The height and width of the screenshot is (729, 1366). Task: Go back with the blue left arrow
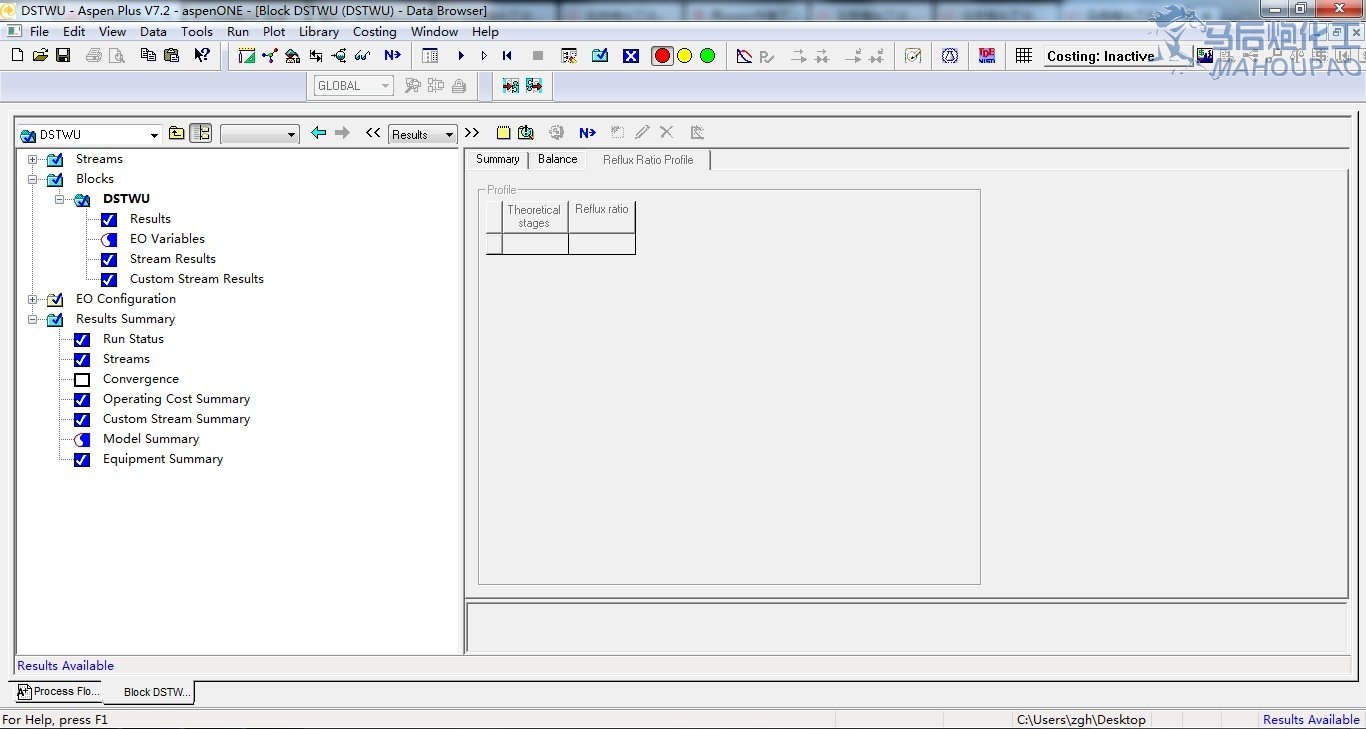(318, 133)
